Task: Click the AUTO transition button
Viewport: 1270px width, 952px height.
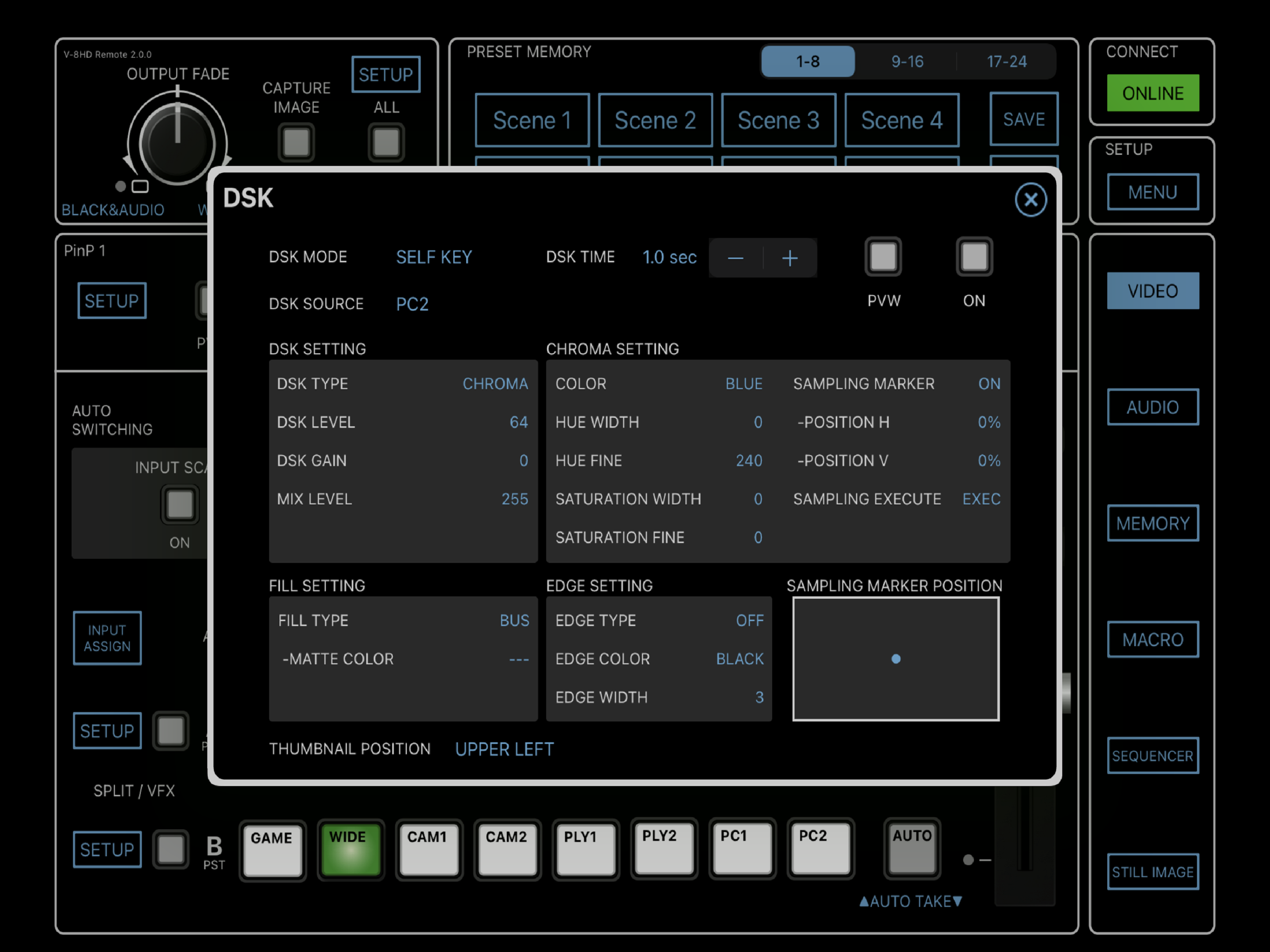Action: click(x=912, y=849)
